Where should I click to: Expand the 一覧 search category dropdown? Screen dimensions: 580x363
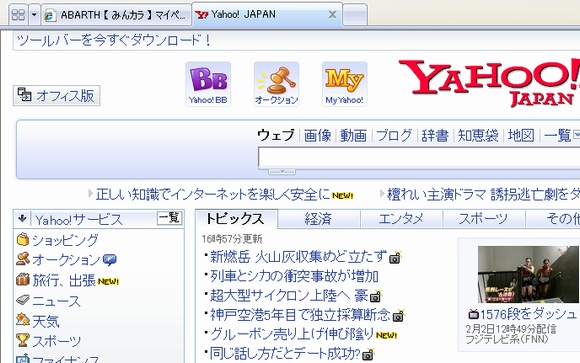[x=576, y=135]
